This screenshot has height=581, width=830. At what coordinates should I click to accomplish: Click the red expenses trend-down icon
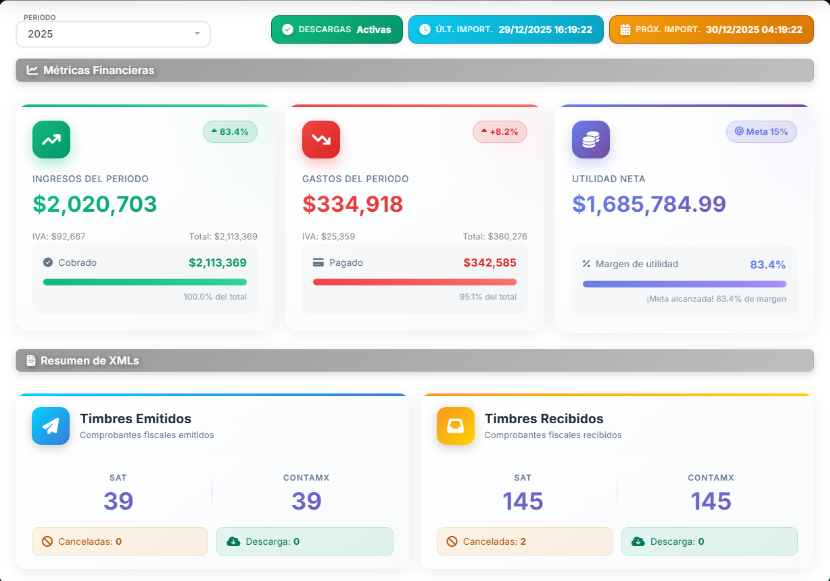point(321,140)
